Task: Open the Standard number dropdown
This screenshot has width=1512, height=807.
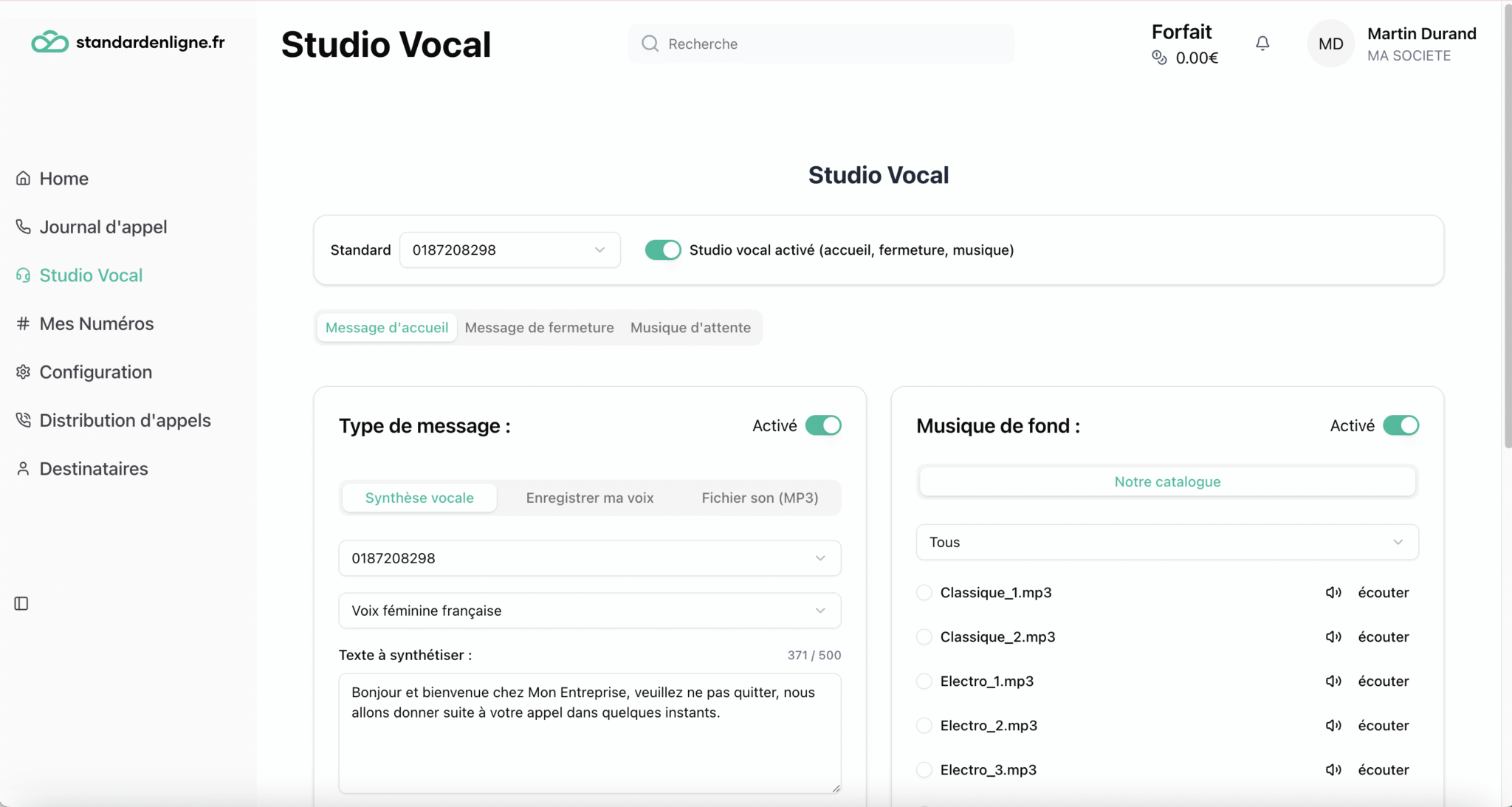Action: pyautogui.click(x=509, y=250)
